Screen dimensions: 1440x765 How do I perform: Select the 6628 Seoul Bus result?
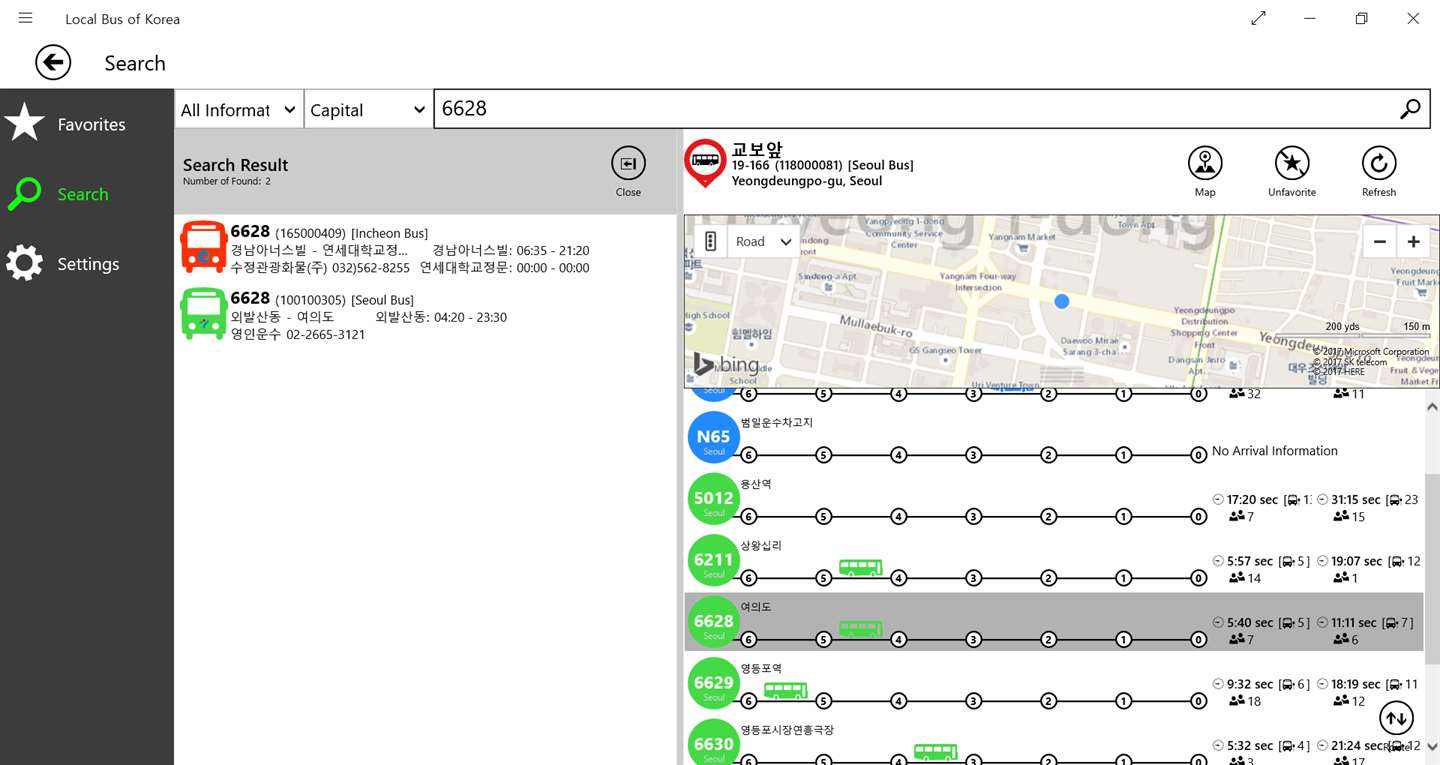(427, 315)
